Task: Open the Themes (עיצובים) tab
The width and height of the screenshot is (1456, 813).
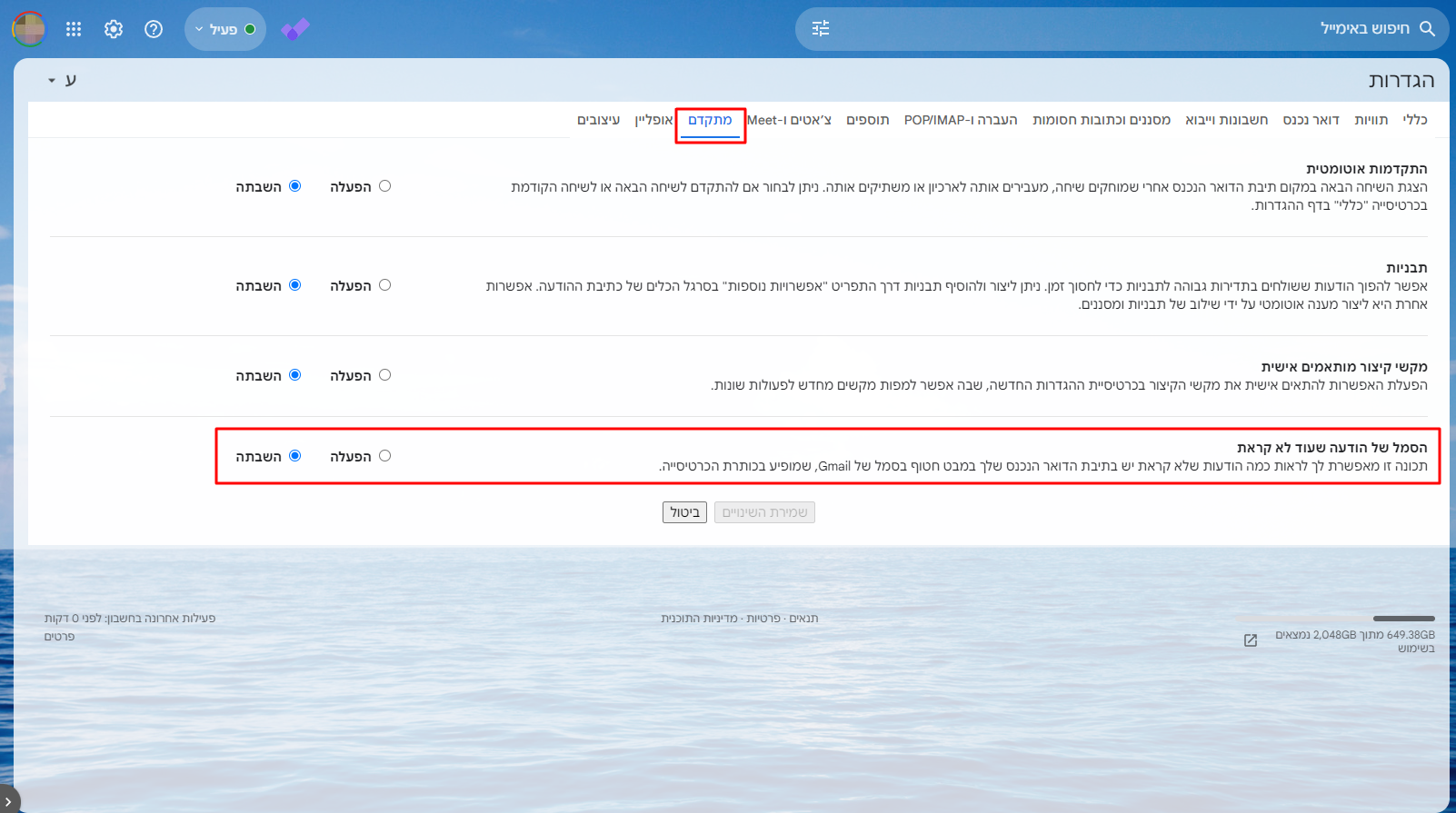Action: coord(598,120)
